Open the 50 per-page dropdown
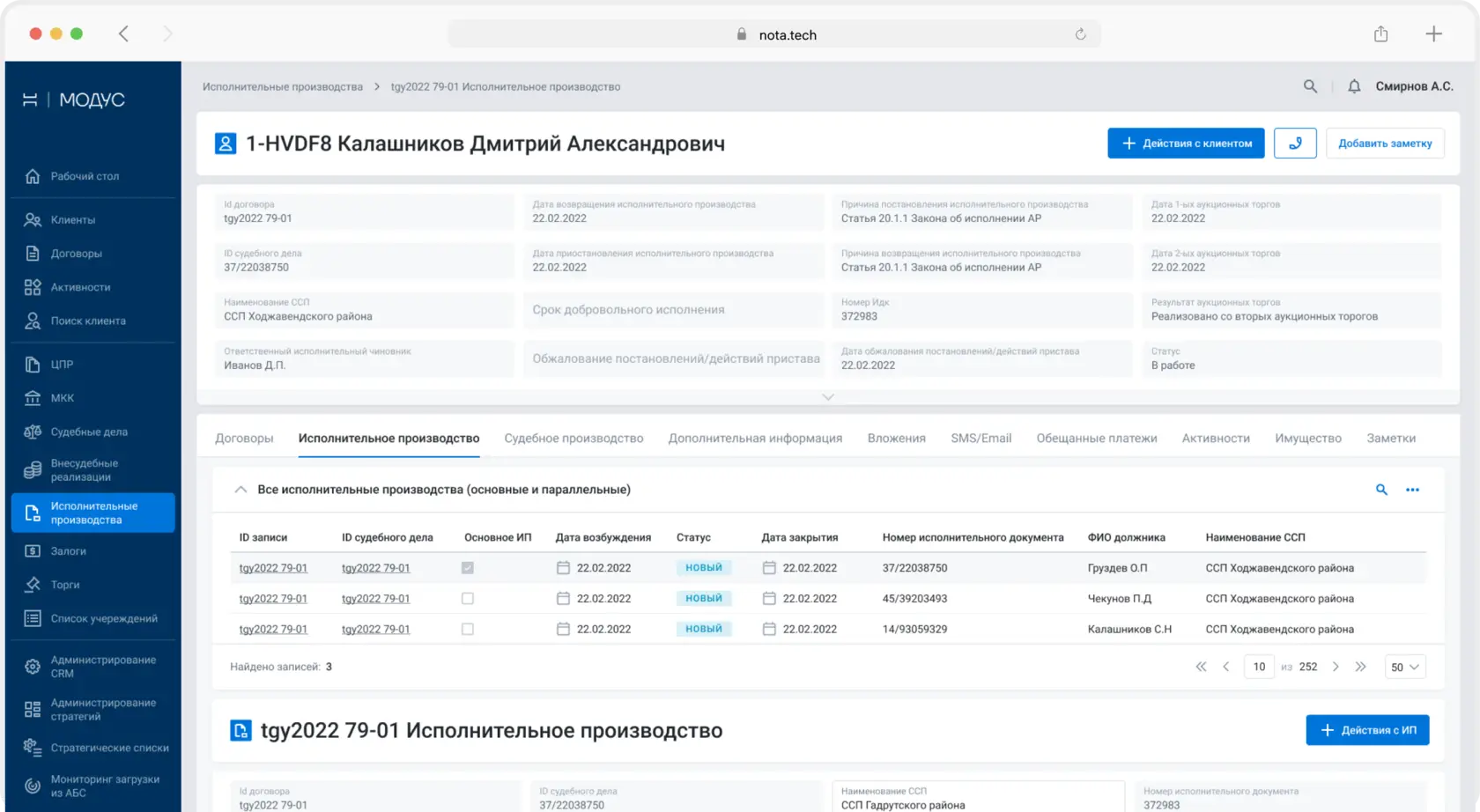The width and height of the screenshot is (1480, 812). (1405, 668)
